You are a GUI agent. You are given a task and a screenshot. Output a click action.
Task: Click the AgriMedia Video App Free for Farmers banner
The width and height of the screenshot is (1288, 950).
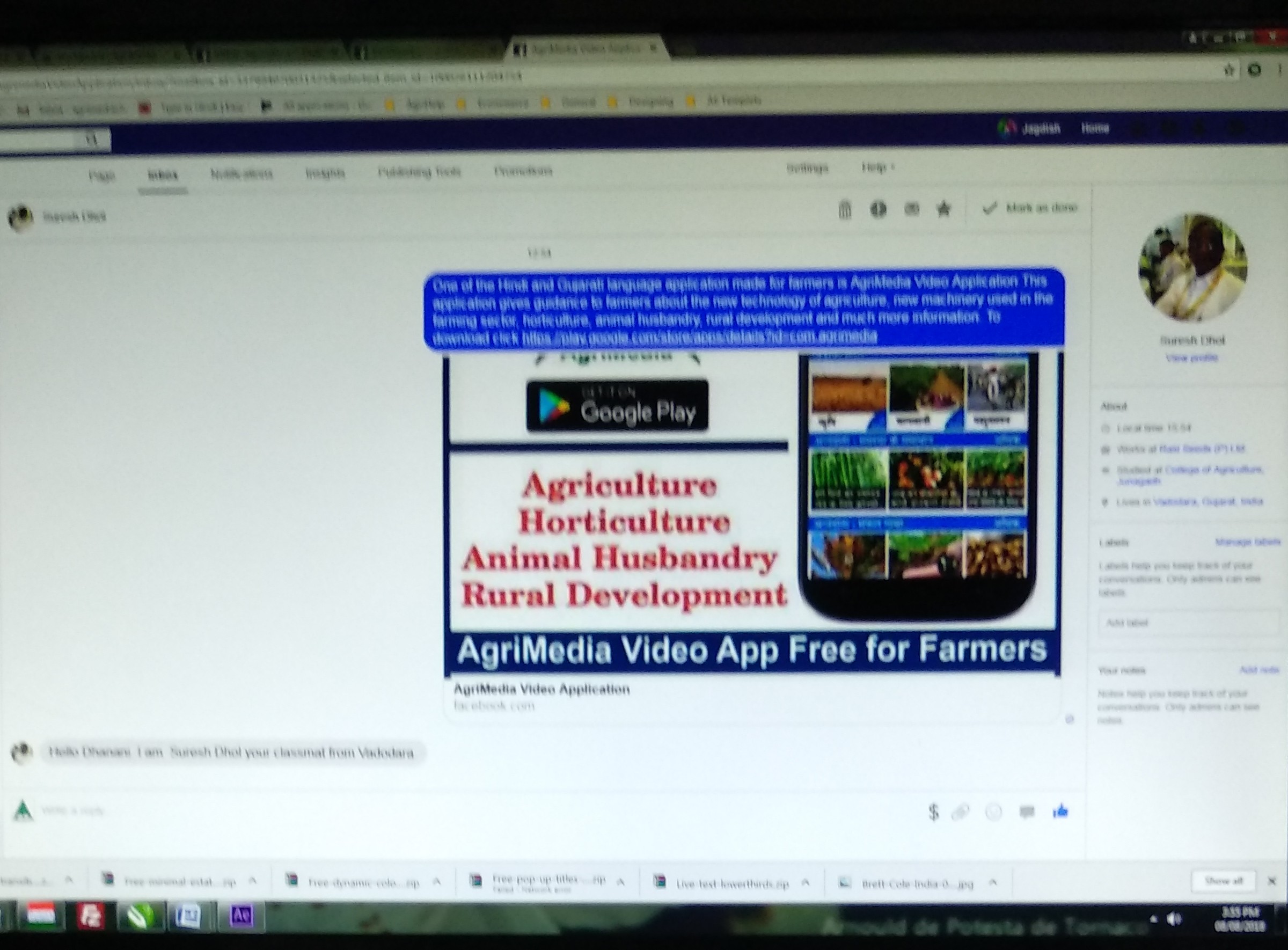(752, 650)
